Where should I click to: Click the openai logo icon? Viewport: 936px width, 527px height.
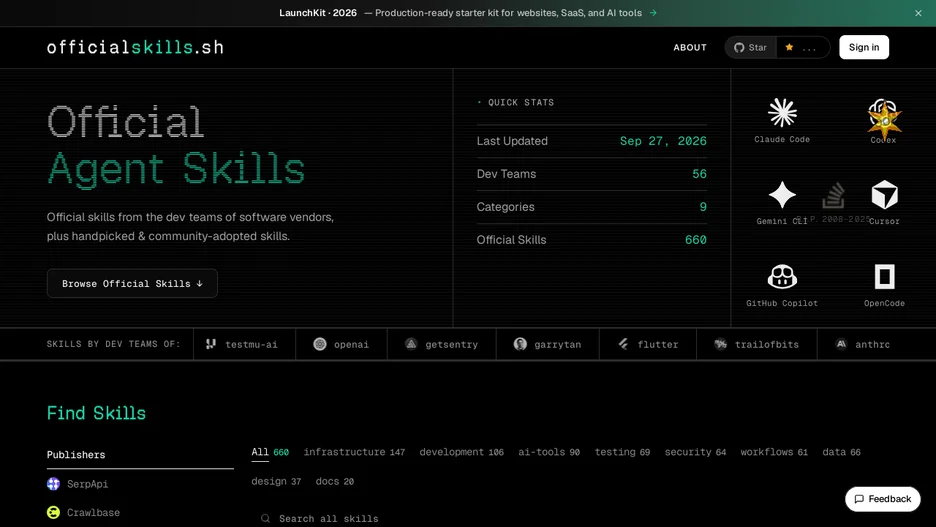[320, 344]
